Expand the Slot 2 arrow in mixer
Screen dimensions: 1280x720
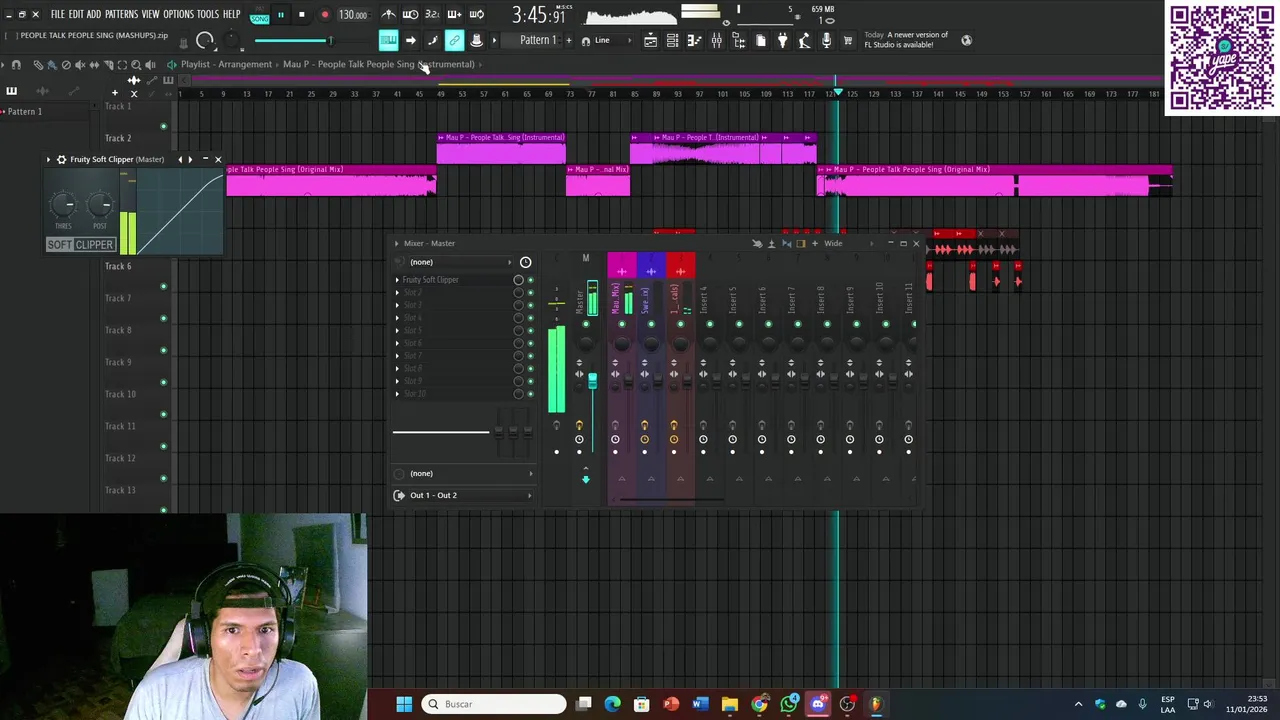pos(397,293)
